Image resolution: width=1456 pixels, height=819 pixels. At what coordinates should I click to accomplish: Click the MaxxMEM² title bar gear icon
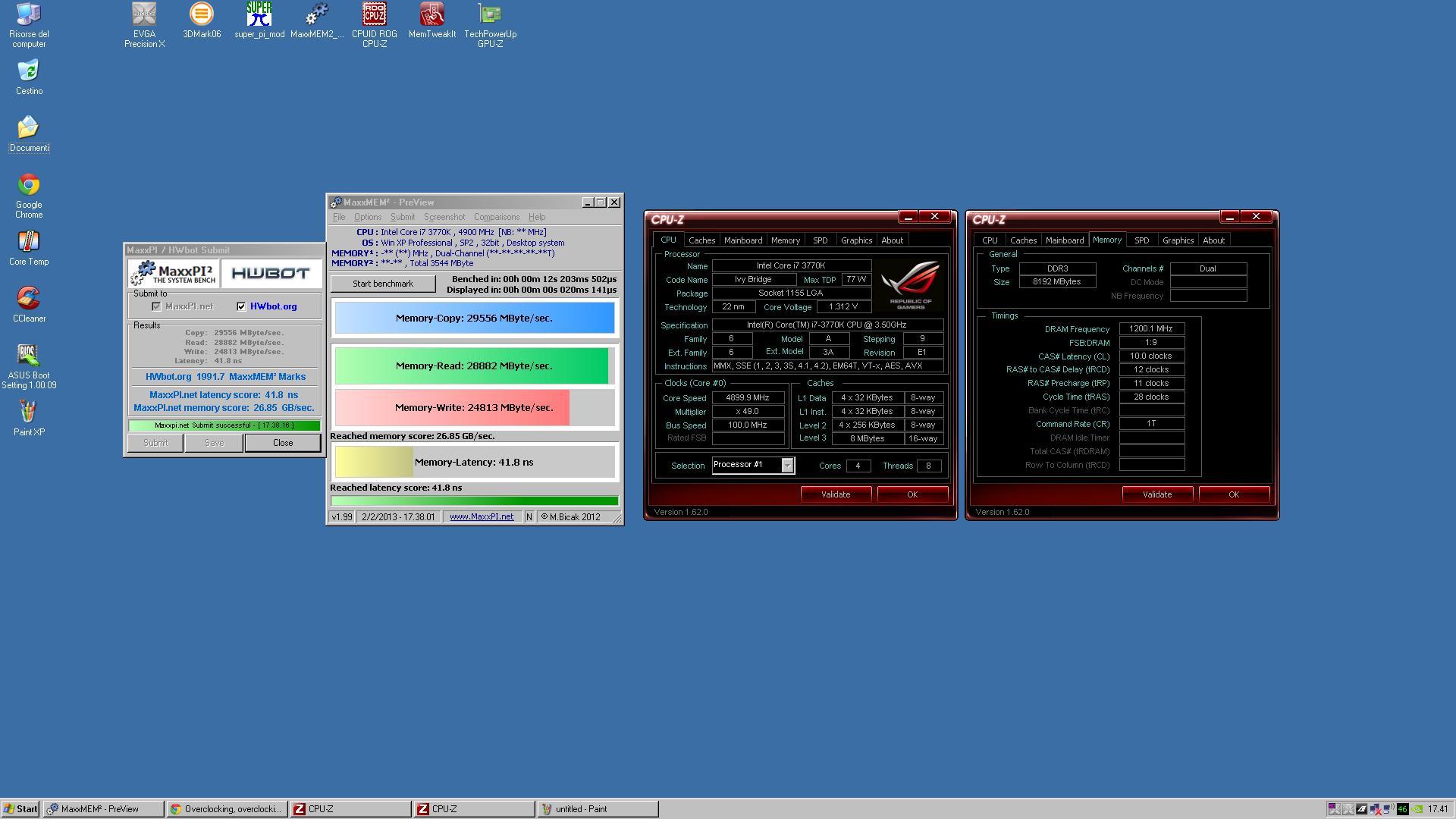[335, 202]
